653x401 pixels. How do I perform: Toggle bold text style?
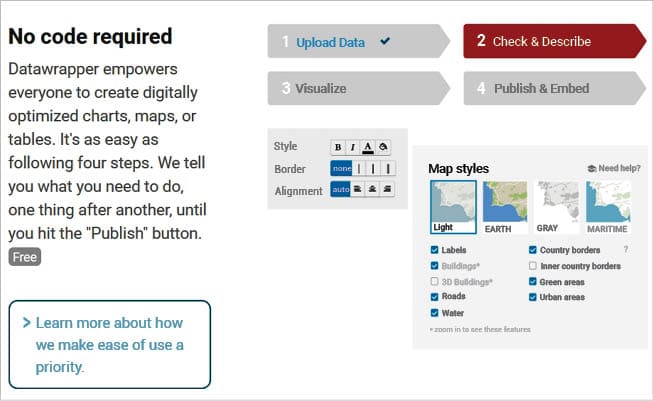338,146
